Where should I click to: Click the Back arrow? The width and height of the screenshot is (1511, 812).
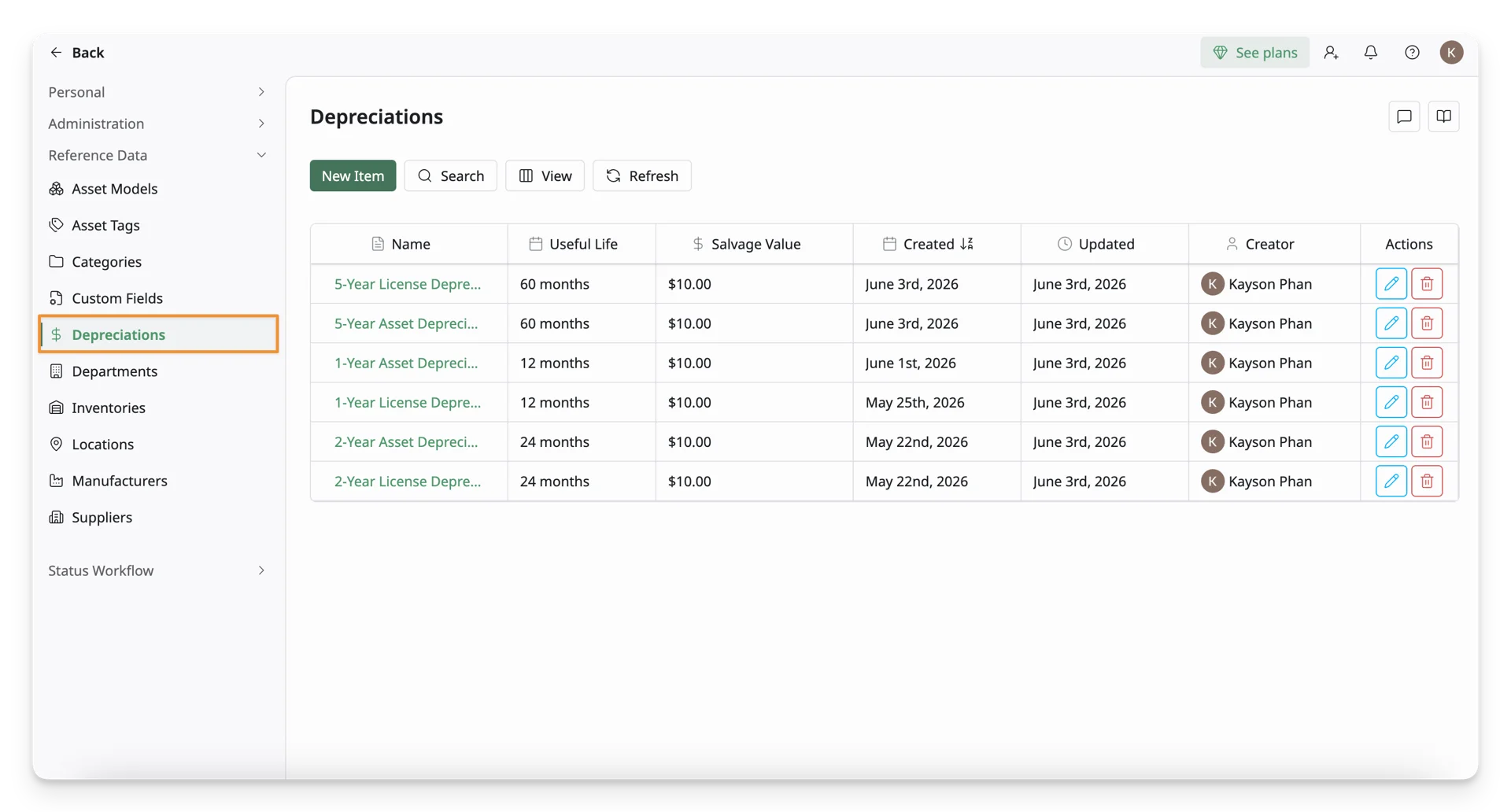pyautogui.click(x=56, y=52)
